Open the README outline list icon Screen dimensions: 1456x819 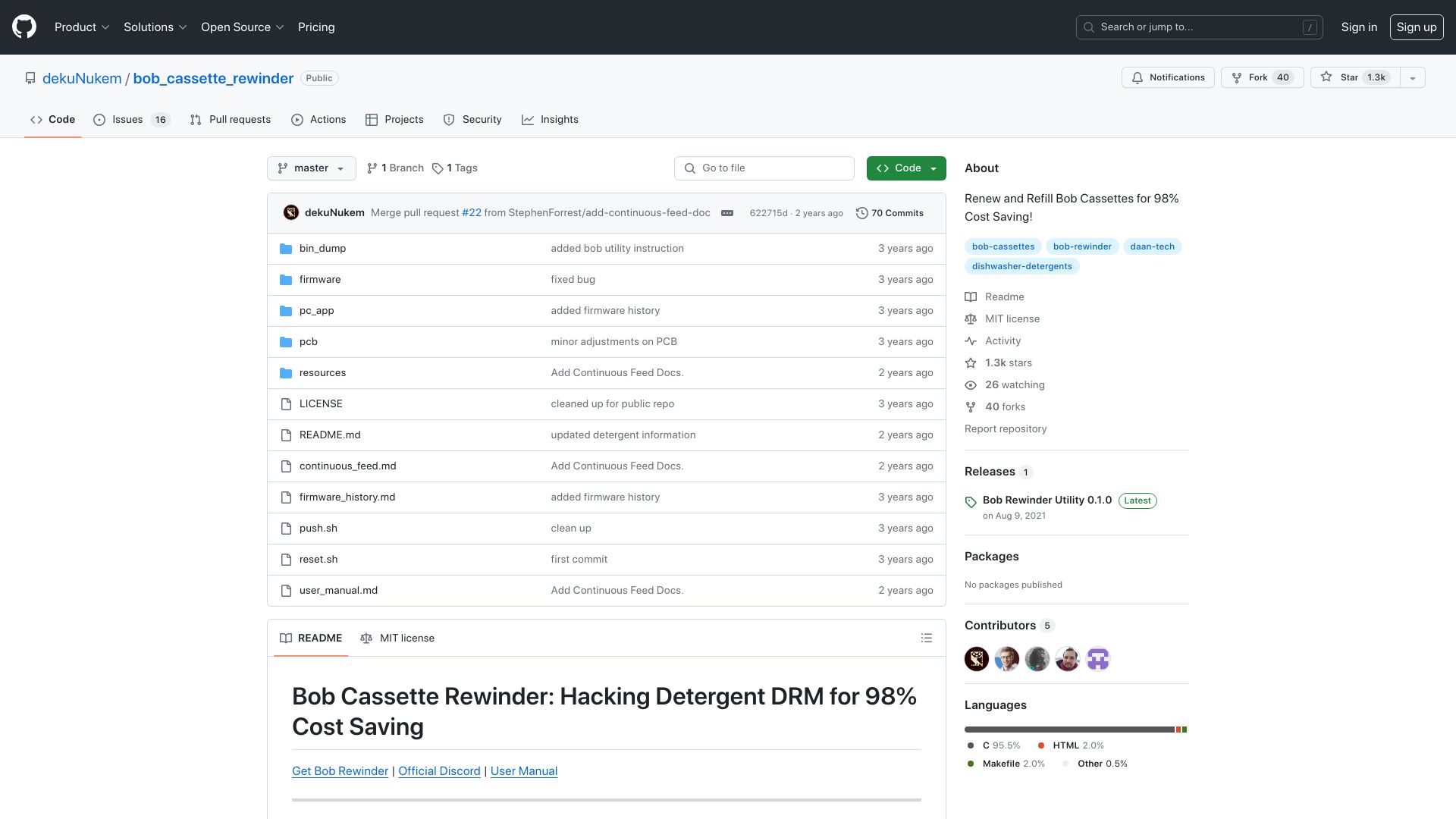click(927, 639)
